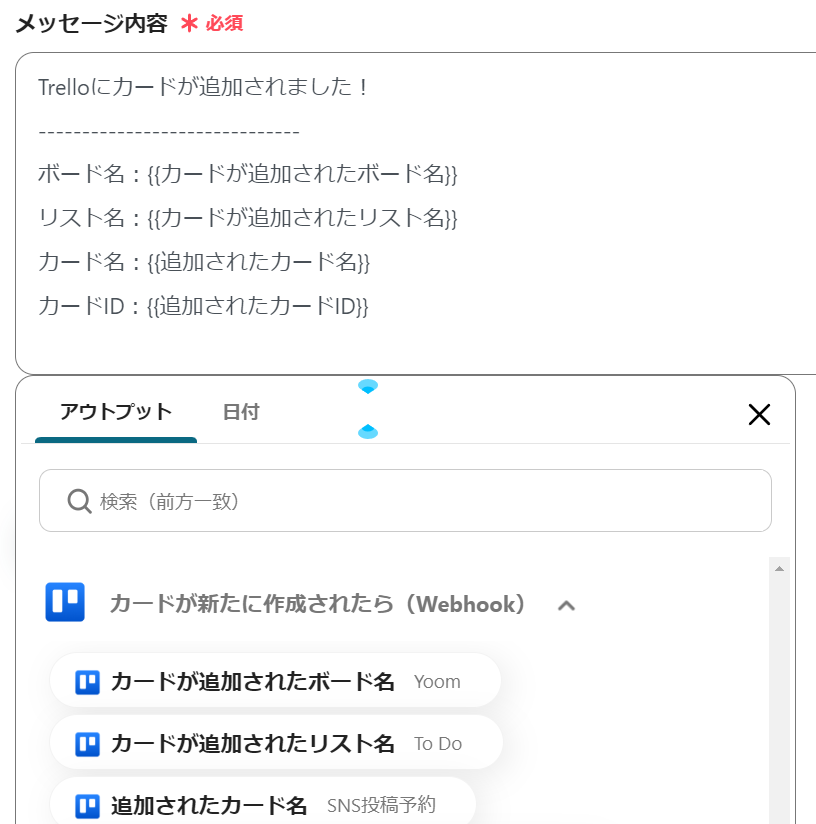Focus the 検索（前方一致） search field
Image resolution: width=816 pixels, height=824 pixels.
(x=420, y=501)
